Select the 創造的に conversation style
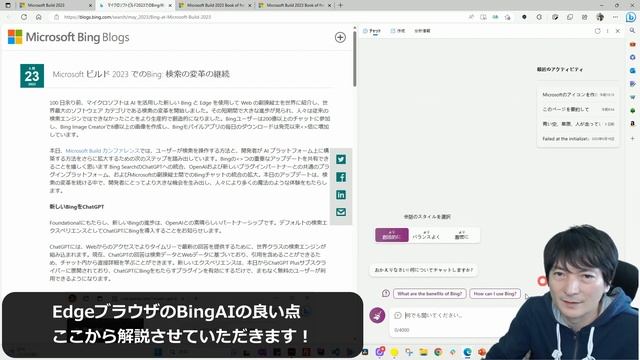Screen dimensions: 640x360 click(x=391, y=235)
